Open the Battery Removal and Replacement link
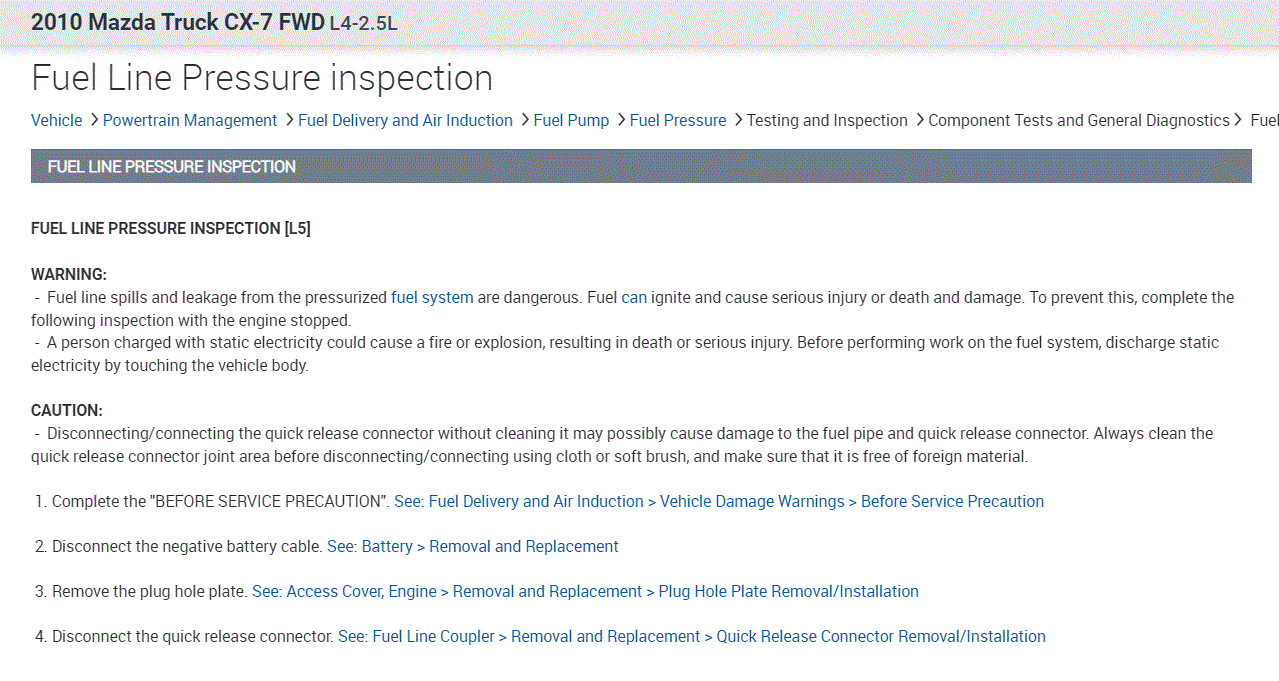The height and width of the screenshot is (681, 1279). (472, 546)
